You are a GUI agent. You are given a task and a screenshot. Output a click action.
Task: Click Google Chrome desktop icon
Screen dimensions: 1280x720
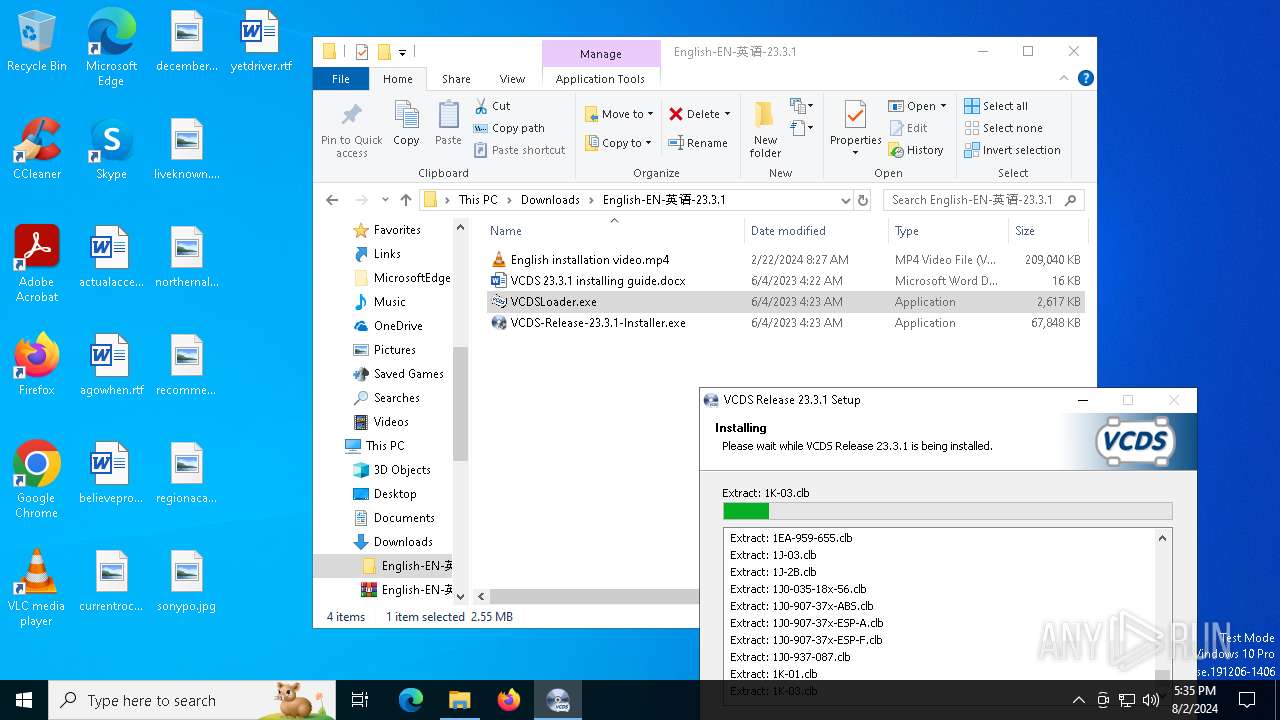pos(36,480)
